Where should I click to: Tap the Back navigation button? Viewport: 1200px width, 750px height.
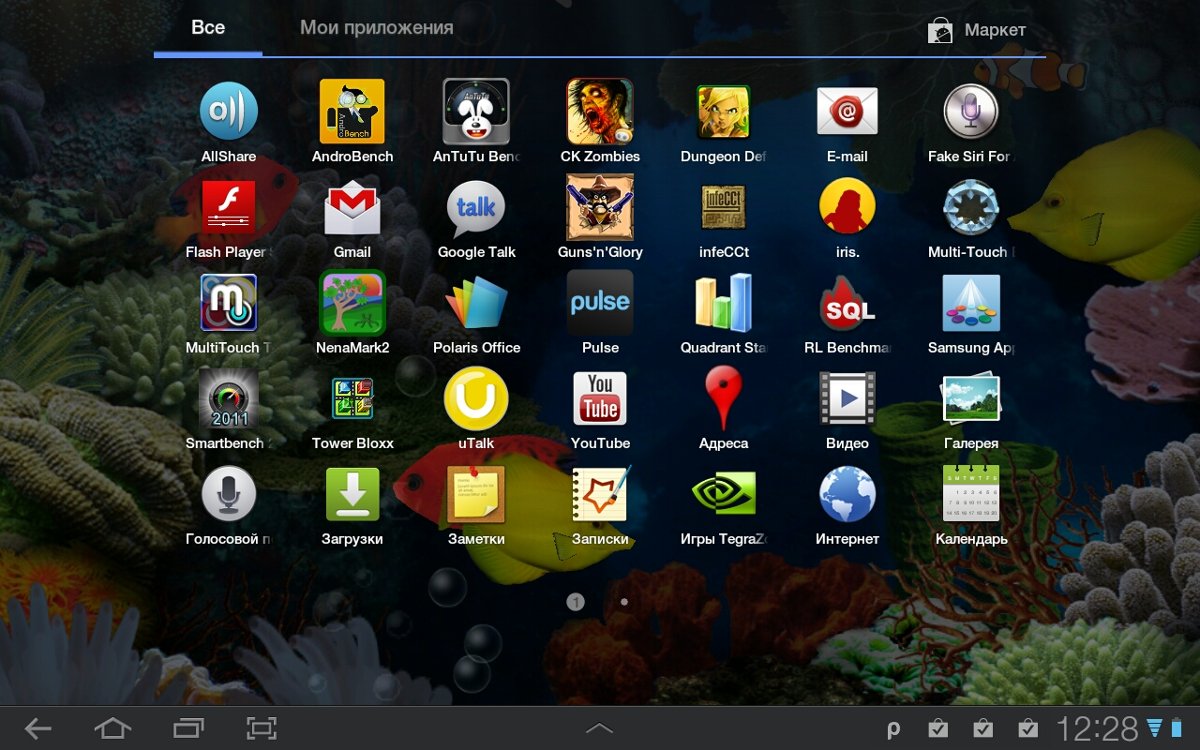tap(38, 729)
